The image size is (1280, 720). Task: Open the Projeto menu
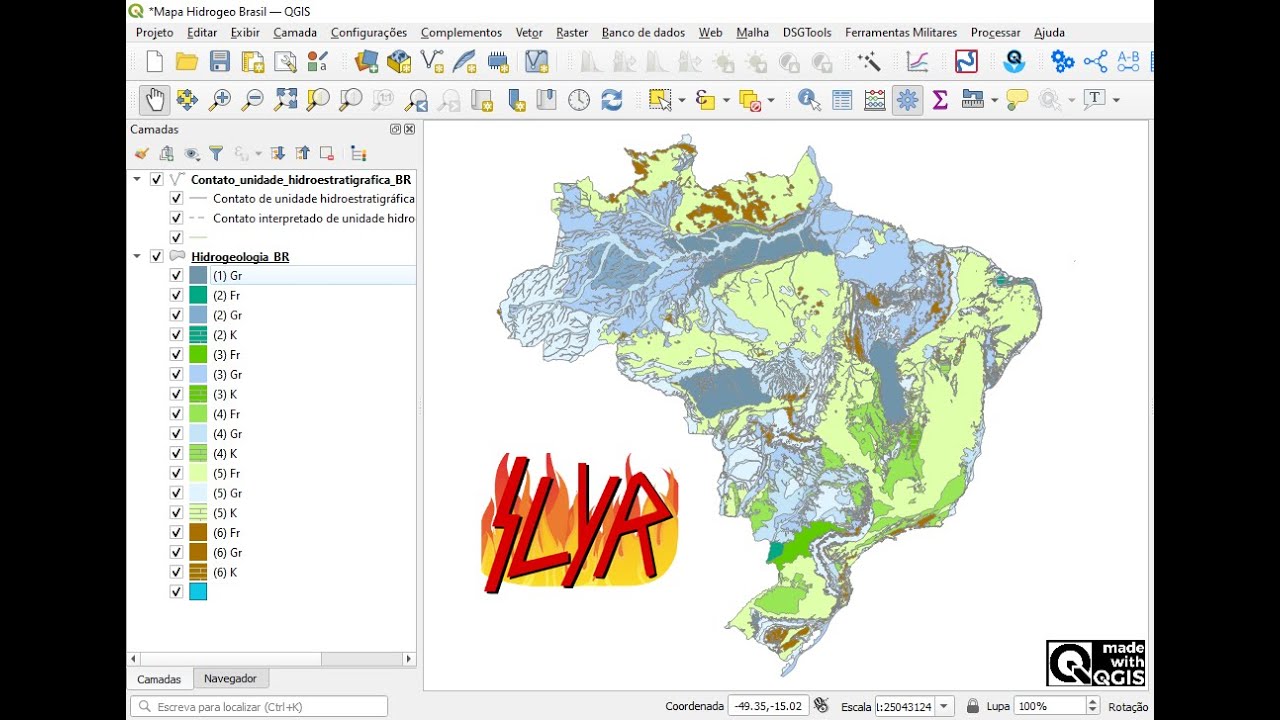(x=154, y=32)
